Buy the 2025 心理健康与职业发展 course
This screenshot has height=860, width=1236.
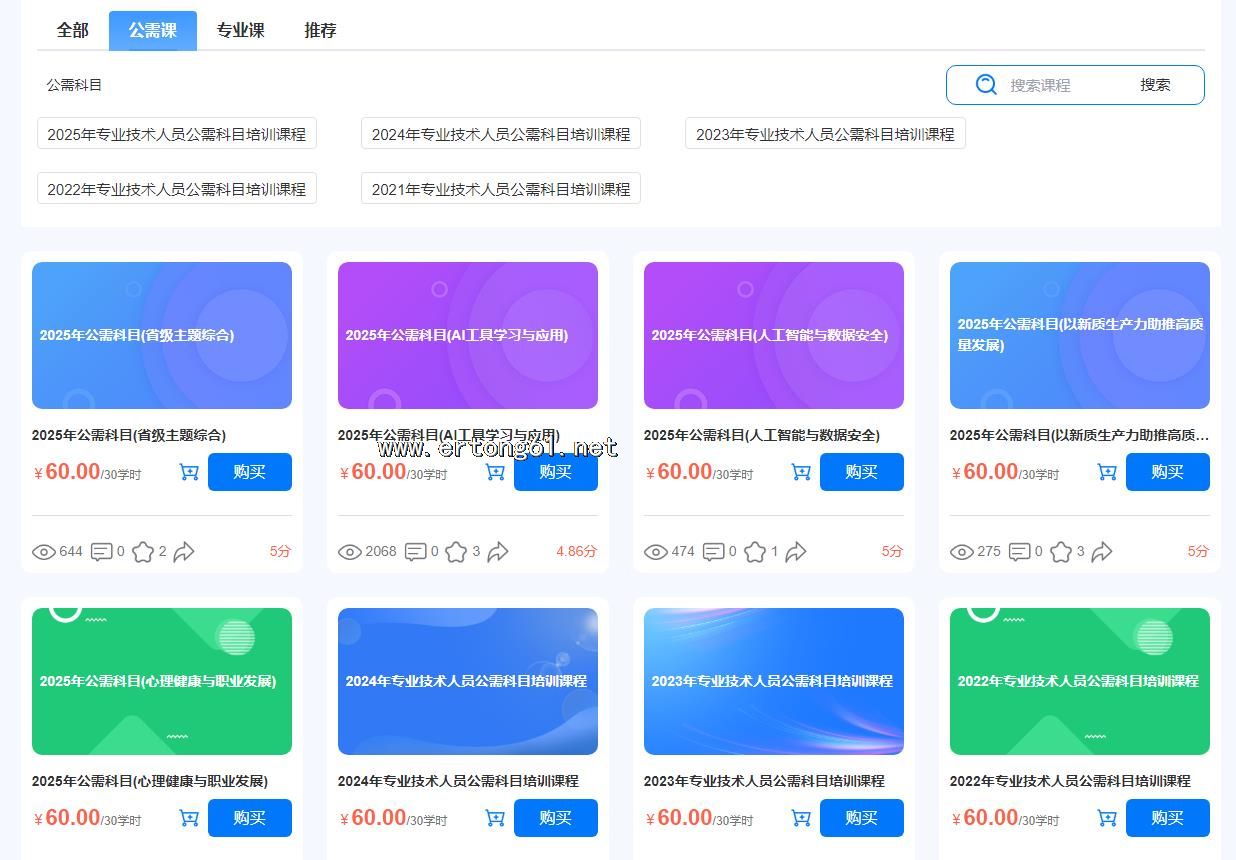[249, 818]
